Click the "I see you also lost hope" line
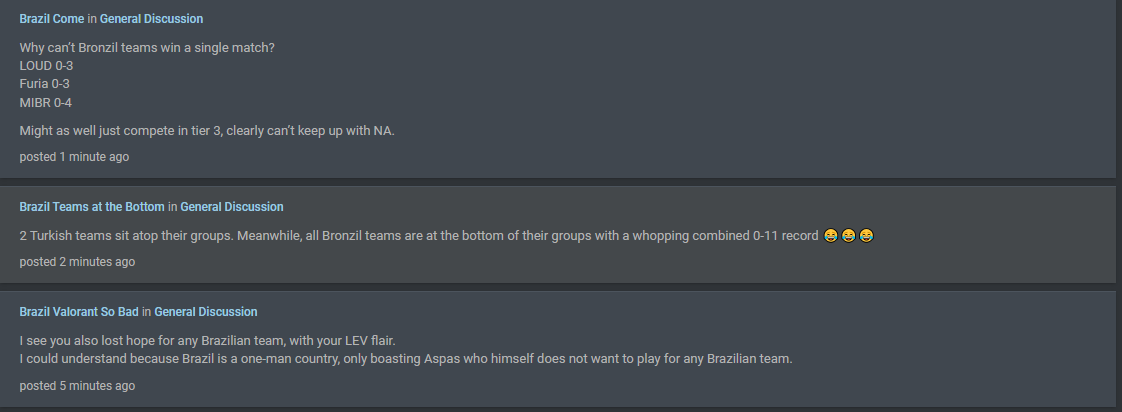Image resolution: width=1122 pixels, height=412 pixels. pos(208,340)
